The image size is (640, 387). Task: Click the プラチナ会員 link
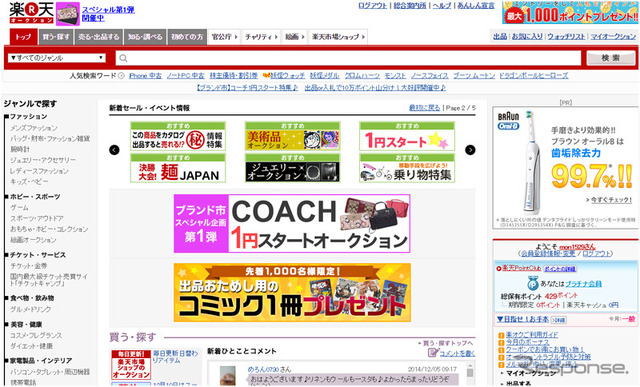point(583,283)
